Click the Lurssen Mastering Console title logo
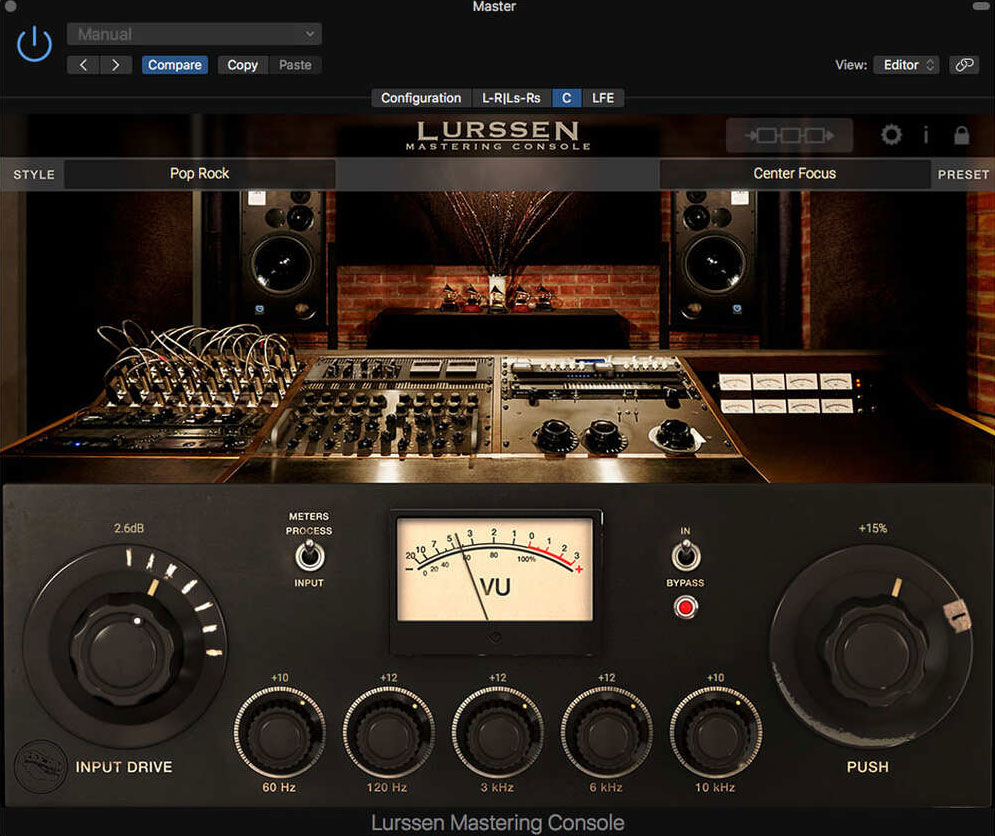Screen dimensions: 995x836 pos(498,136)
